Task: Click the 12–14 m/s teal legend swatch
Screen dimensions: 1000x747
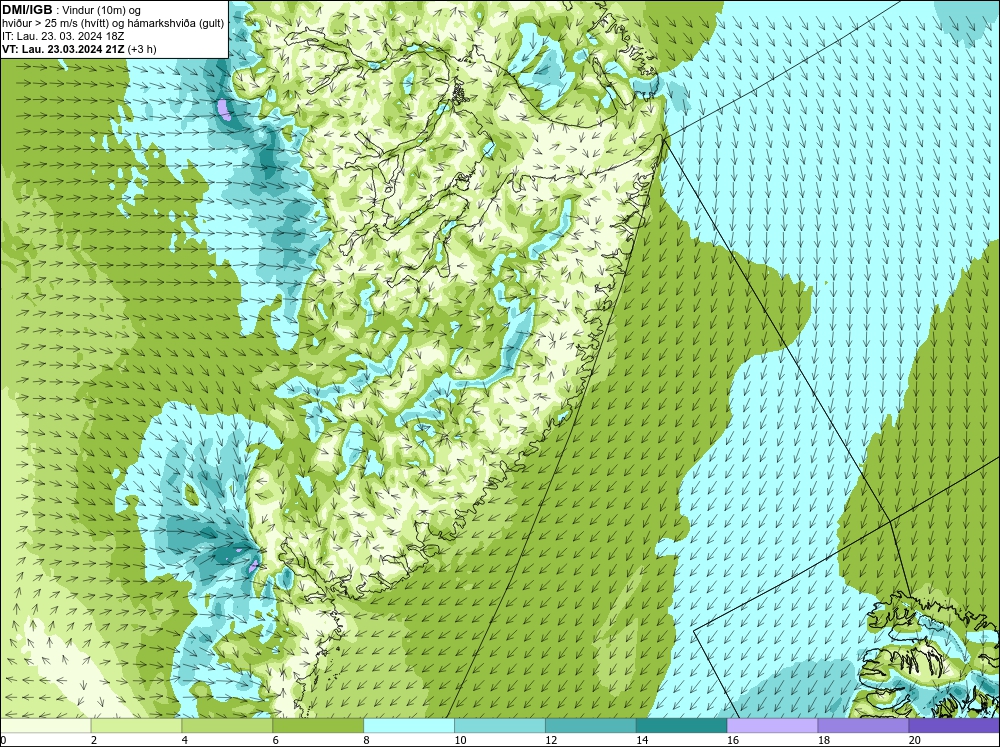Action: click(591, 725)
